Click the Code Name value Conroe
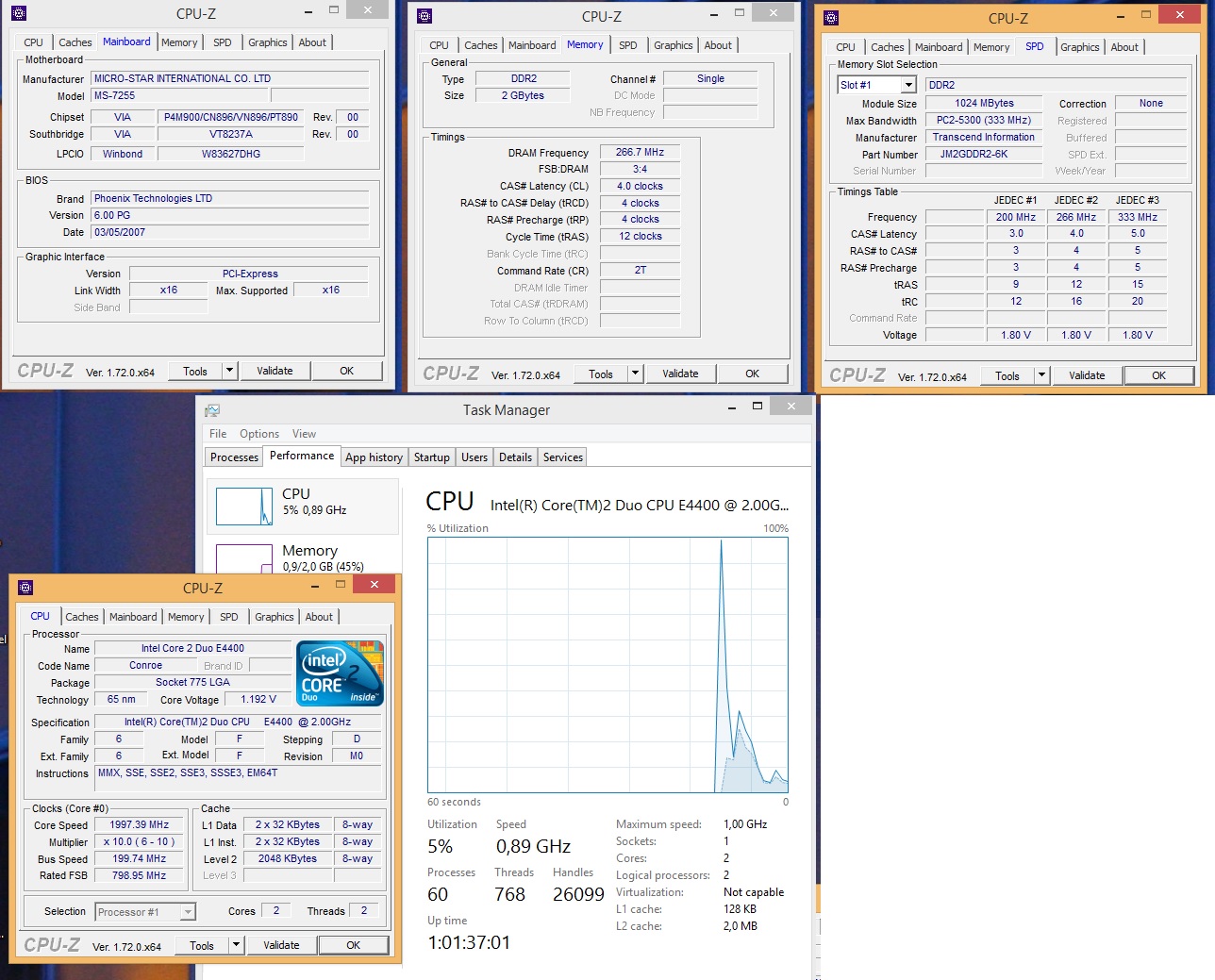 145,665
